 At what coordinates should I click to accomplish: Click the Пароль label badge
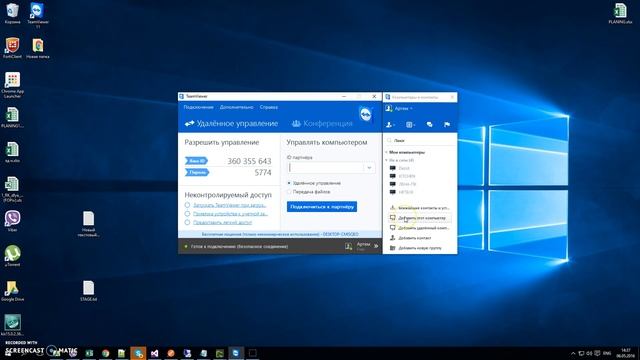click(197, 172)
